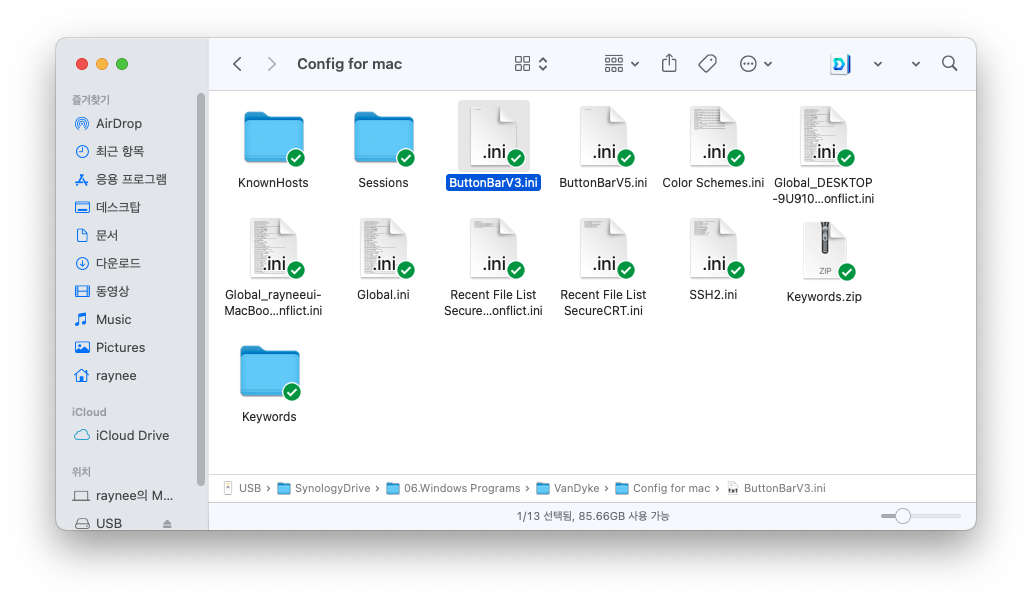1032x604 pixels.
Task: Click the Share toolbar icon
Action: [x=669, y=63]
